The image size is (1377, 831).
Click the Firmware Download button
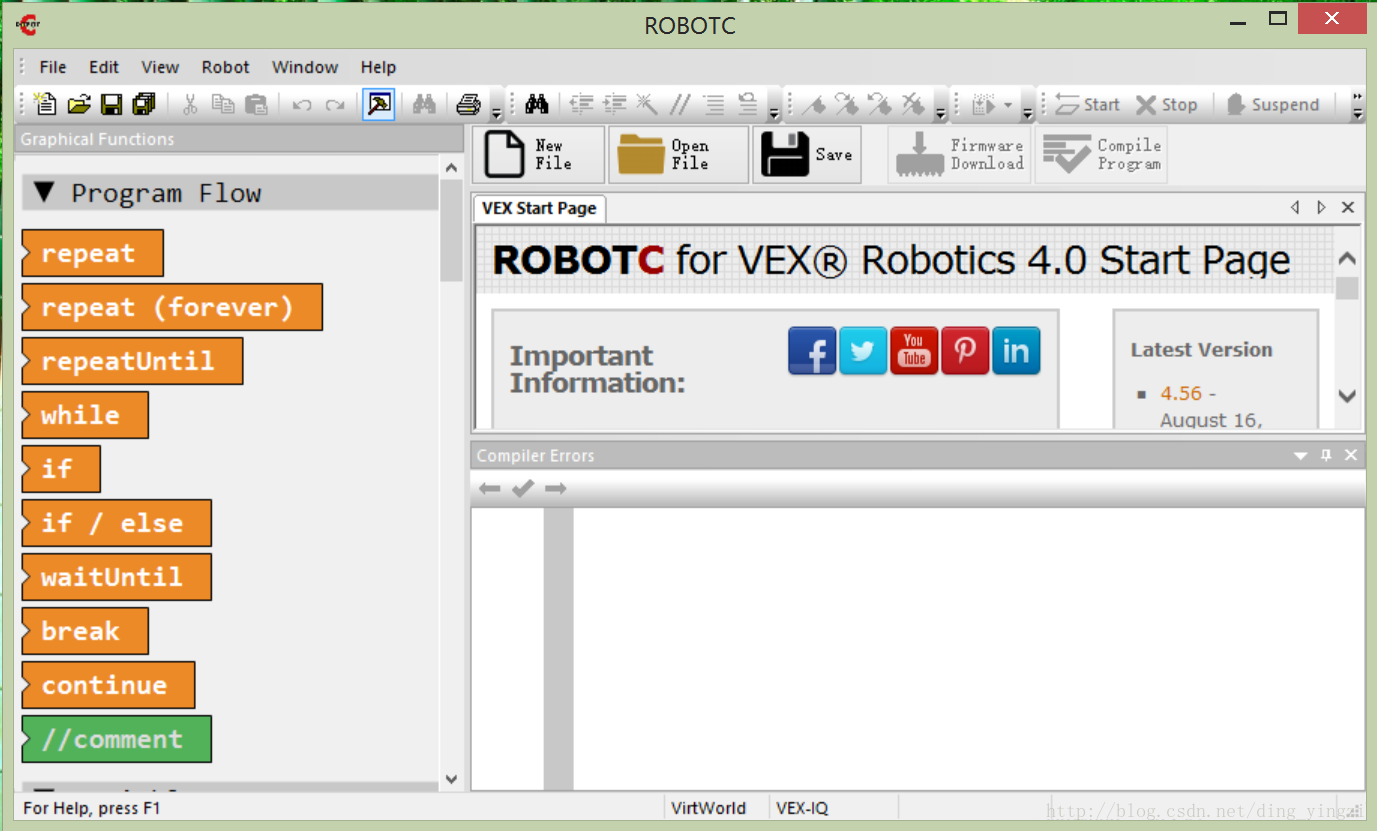(x=959, y=154)
